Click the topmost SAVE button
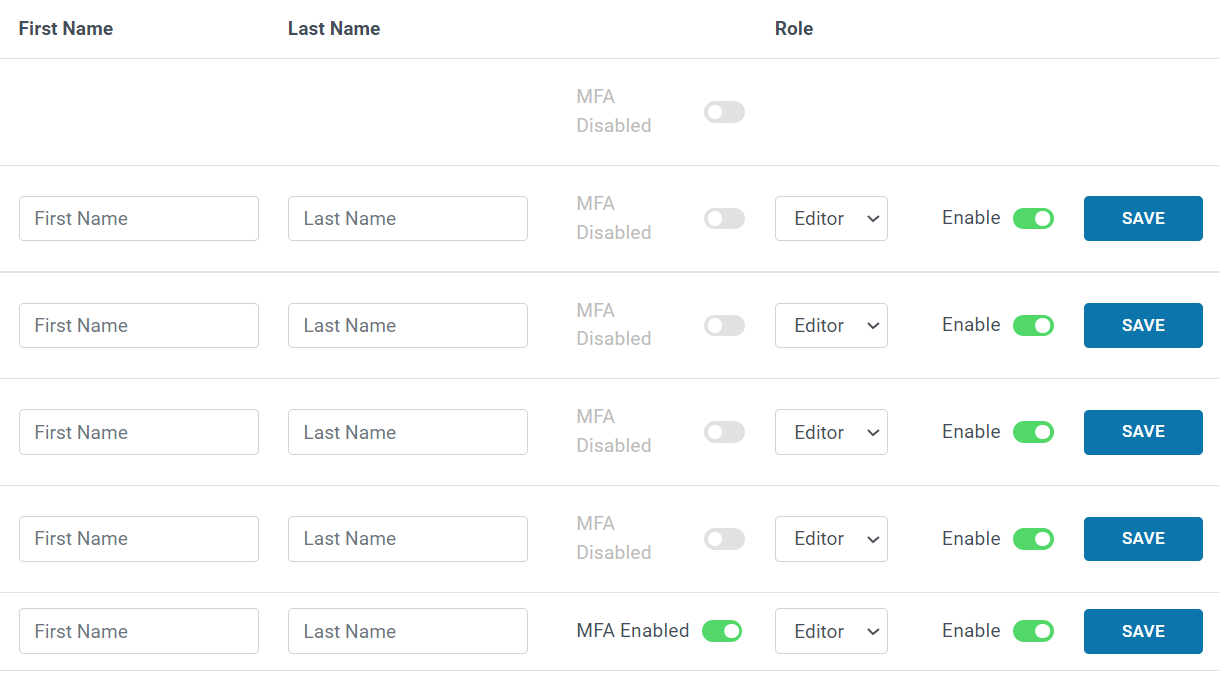1221x674 pixels. coord(1143,218)
